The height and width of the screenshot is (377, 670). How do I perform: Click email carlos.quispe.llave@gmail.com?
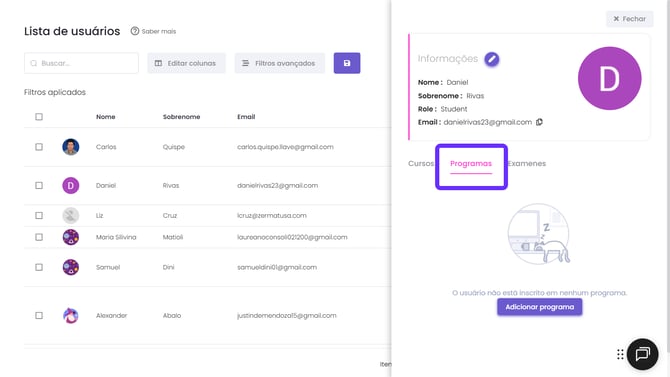(x=285, y=147)
